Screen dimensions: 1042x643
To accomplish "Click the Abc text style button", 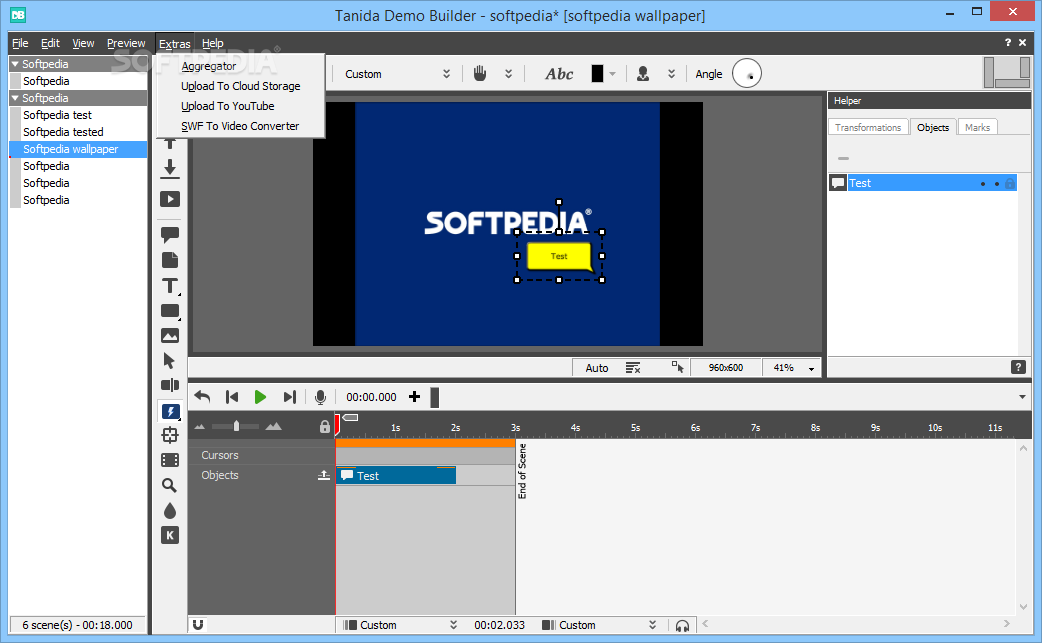I will point(559,74).
